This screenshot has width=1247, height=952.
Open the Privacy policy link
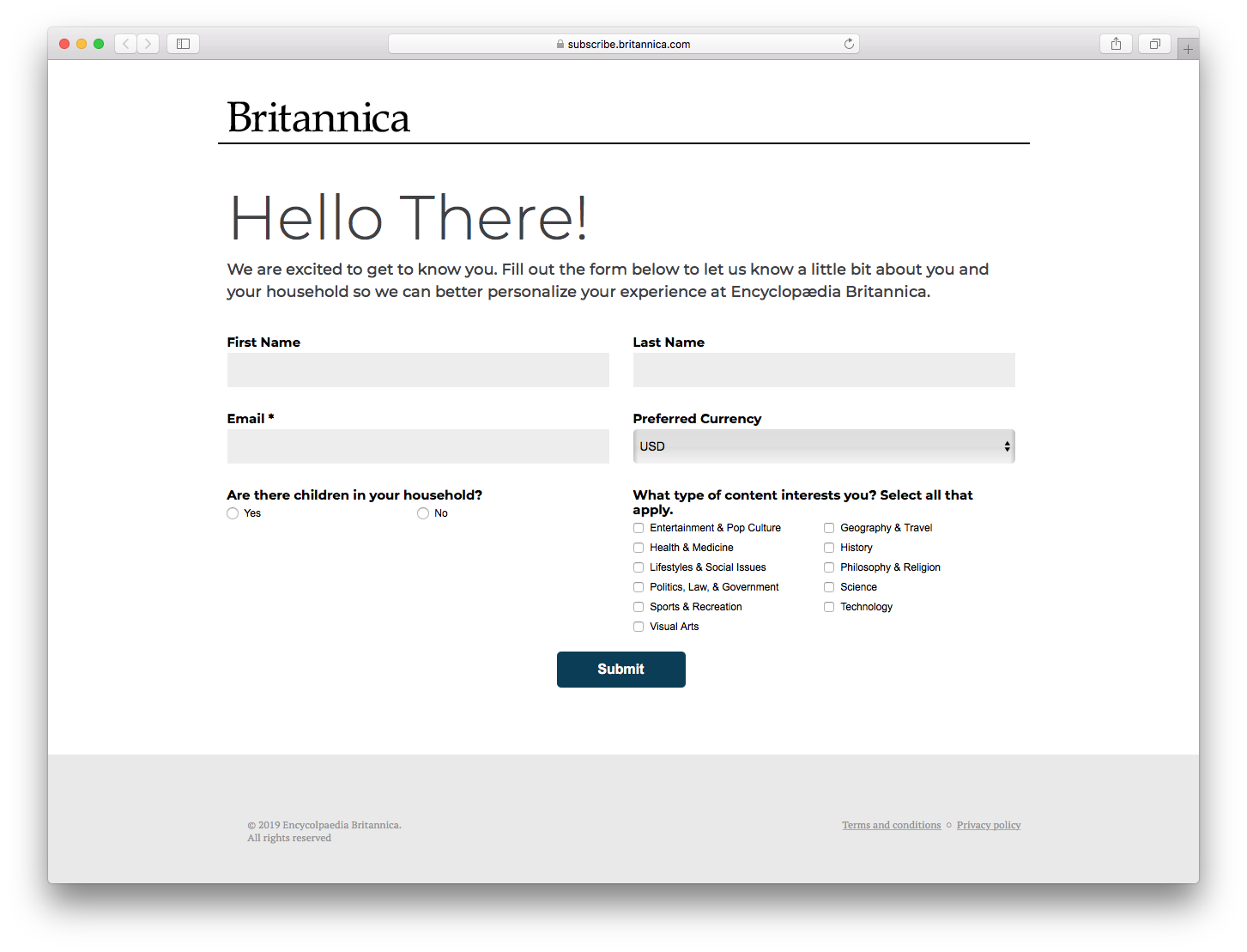pyautogui.click(x=989, y=825)
